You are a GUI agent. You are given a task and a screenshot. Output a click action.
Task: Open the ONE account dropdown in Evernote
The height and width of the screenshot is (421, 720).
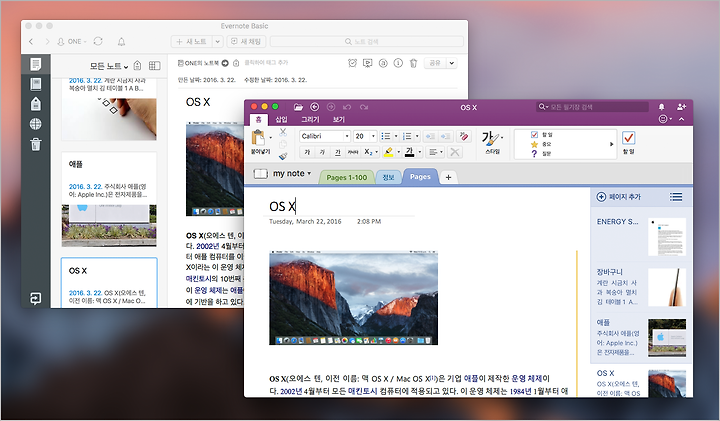pos(72,41)
